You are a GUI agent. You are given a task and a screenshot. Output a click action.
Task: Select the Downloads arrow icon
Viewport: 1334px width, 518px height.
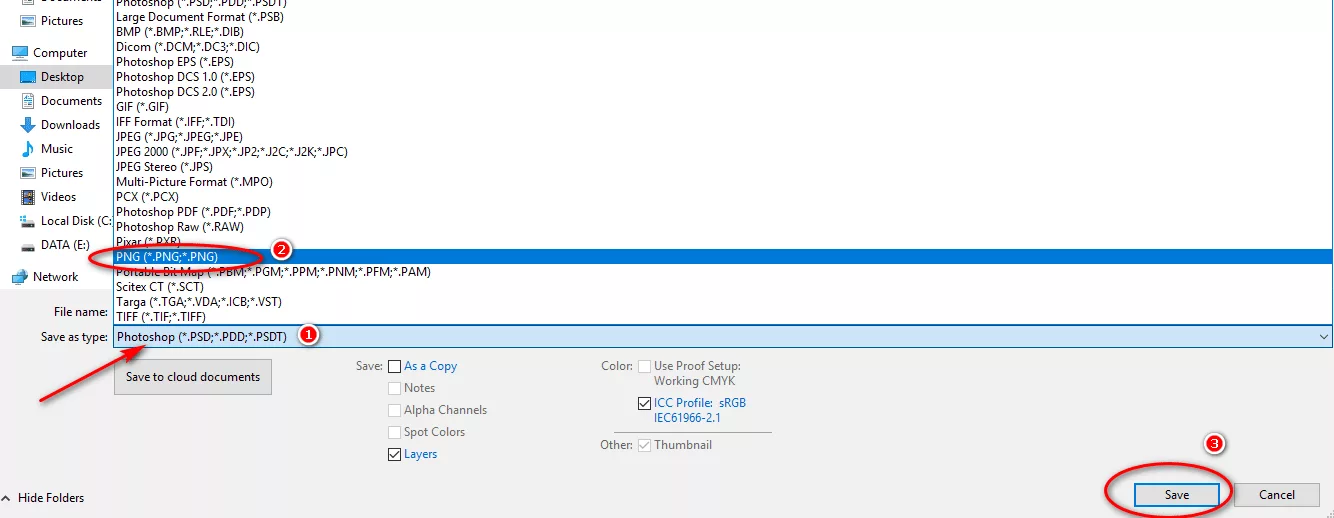coord(27,125)
